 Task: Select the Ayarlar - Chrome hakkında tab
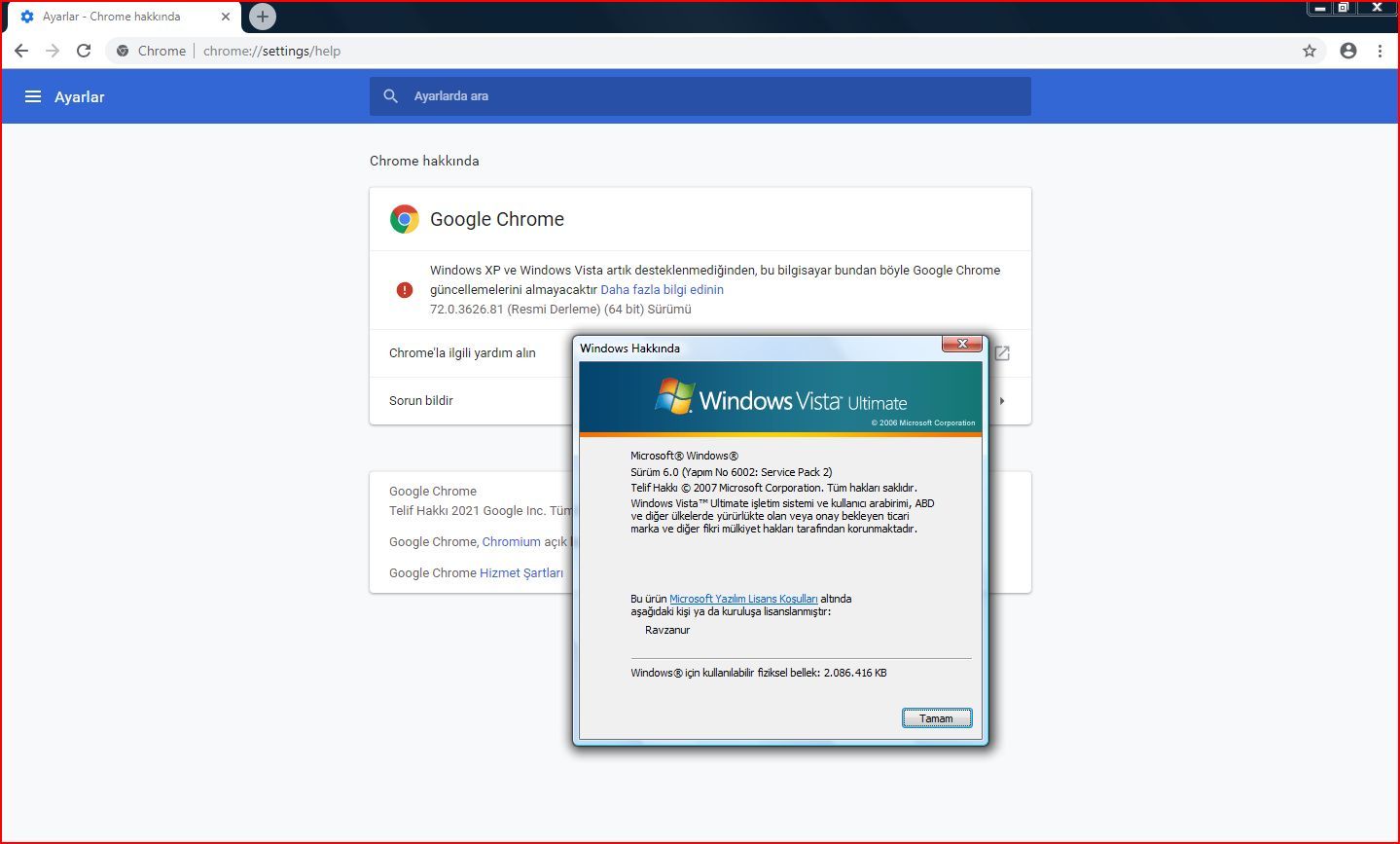tap(124, 17)
